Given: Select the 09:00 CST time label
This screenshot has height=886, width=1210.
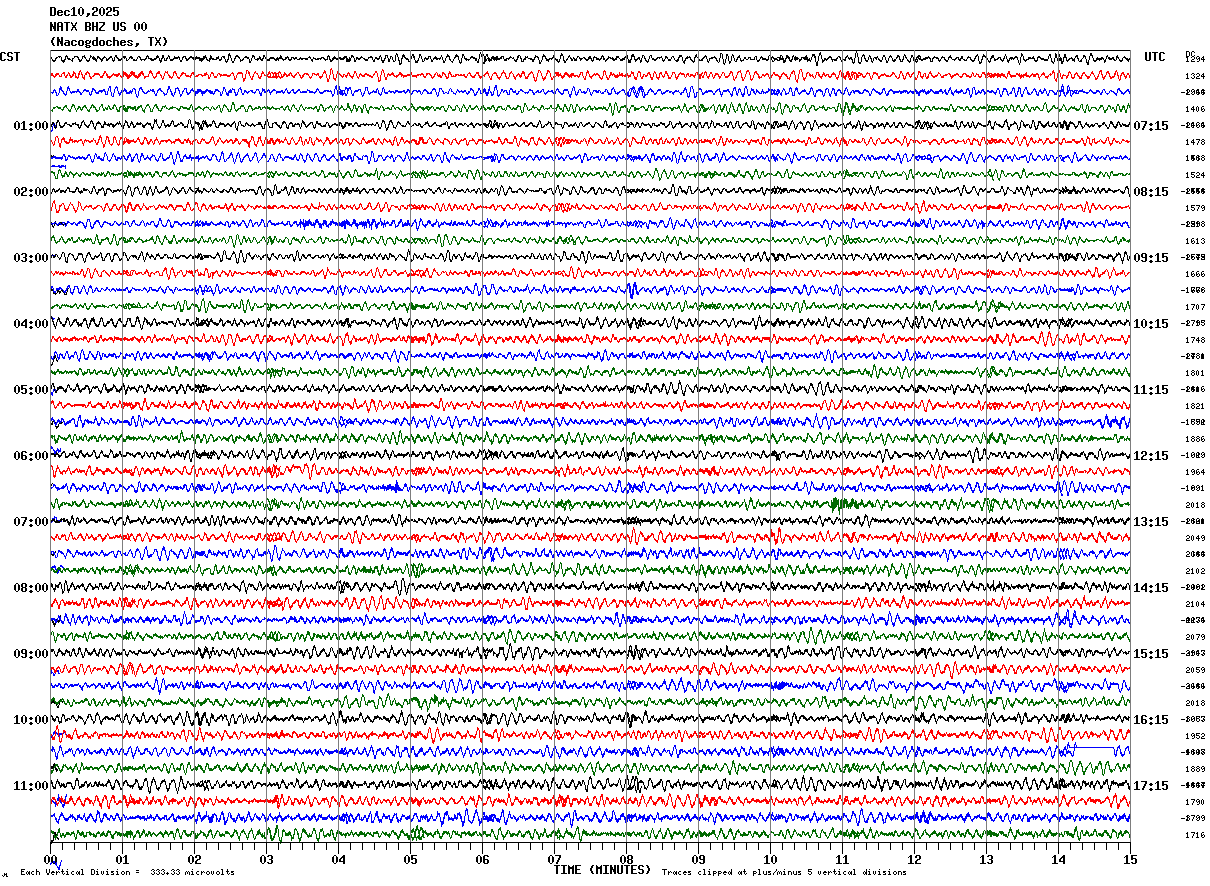Looking at the screenshot, I should [31, 654].
